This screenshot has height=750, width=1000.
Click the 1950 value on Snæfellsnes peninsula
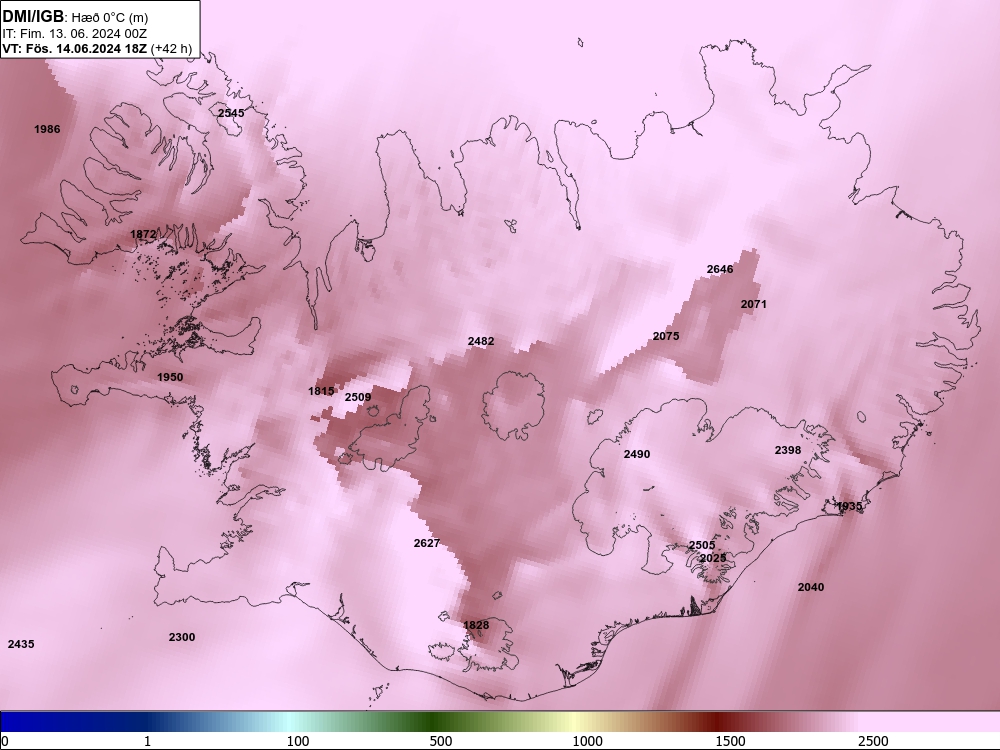click(x=170, y=377)
